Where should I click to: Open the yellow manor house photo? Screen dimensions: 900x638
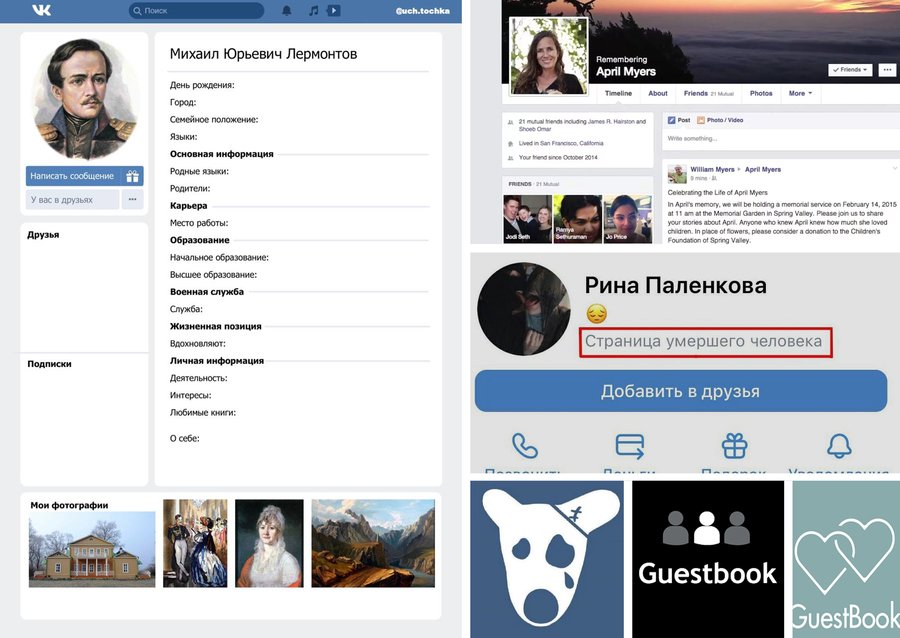pos(92,549)
